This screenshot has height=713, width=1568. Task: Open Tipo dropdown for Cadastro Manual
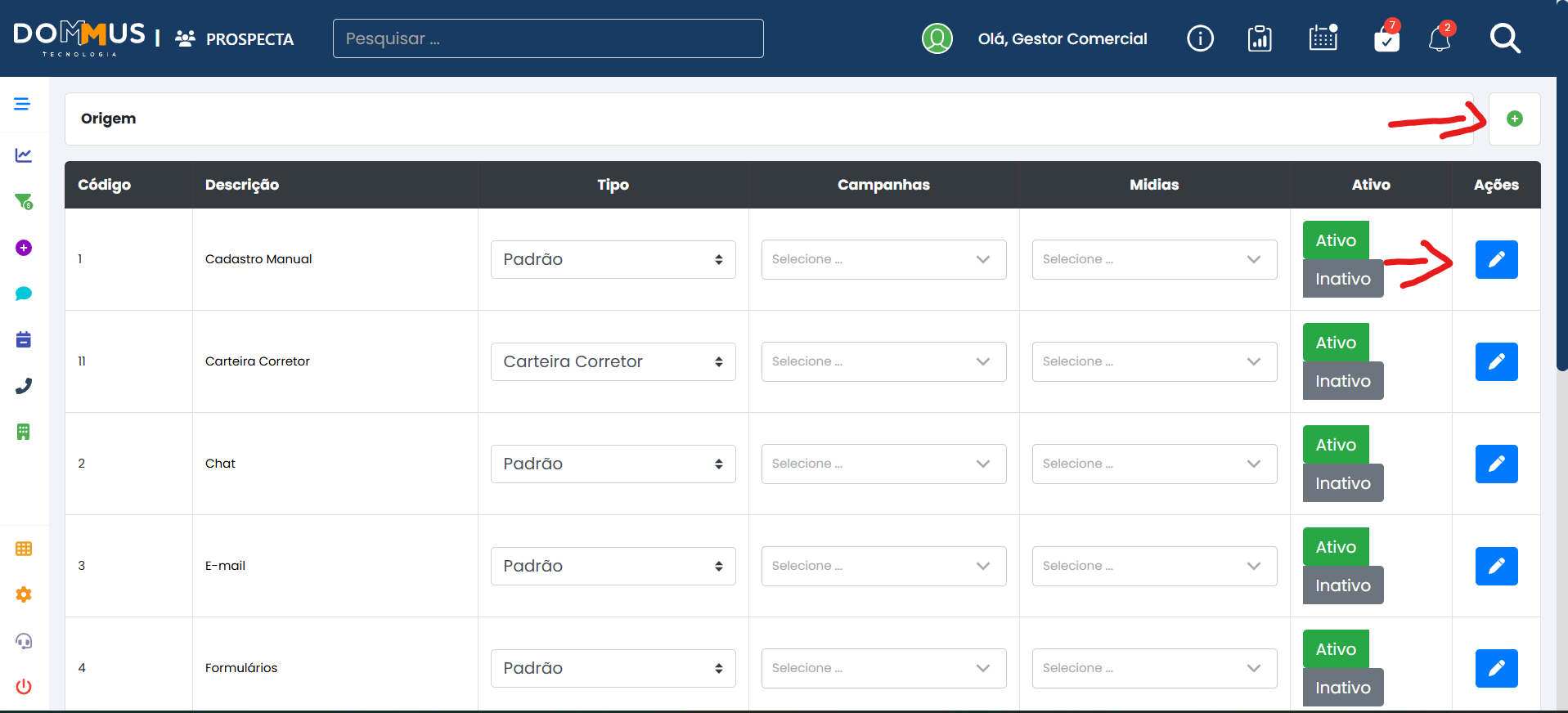tap(613, 259)
